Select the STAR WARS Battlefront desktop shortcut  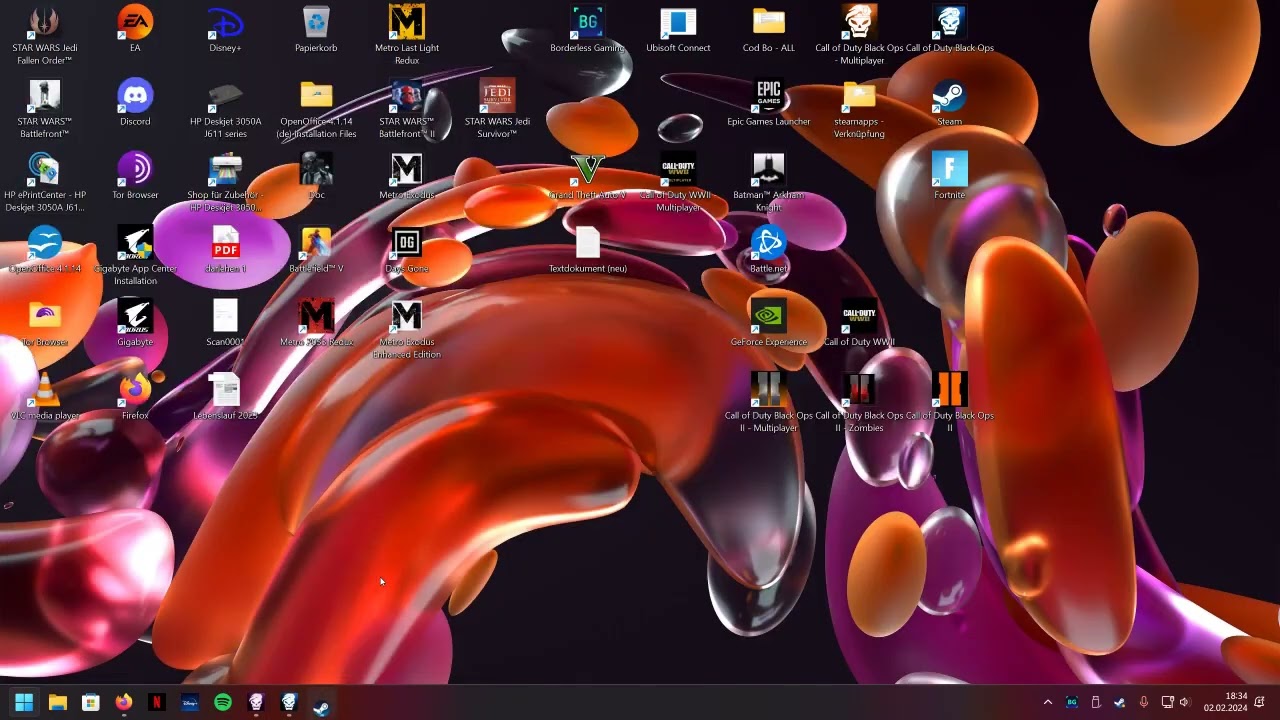(x=45, y=109)
